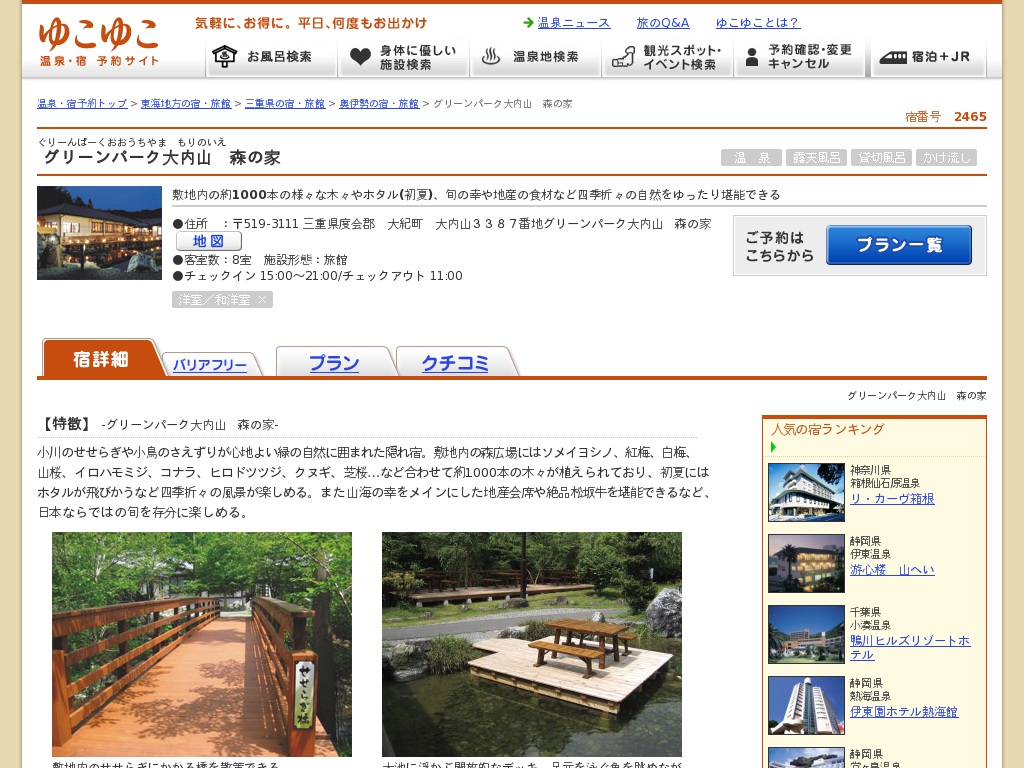Click the bath house icon for お風呂検索
This screenshot has width=1024, height=768.
coord(224,57)
